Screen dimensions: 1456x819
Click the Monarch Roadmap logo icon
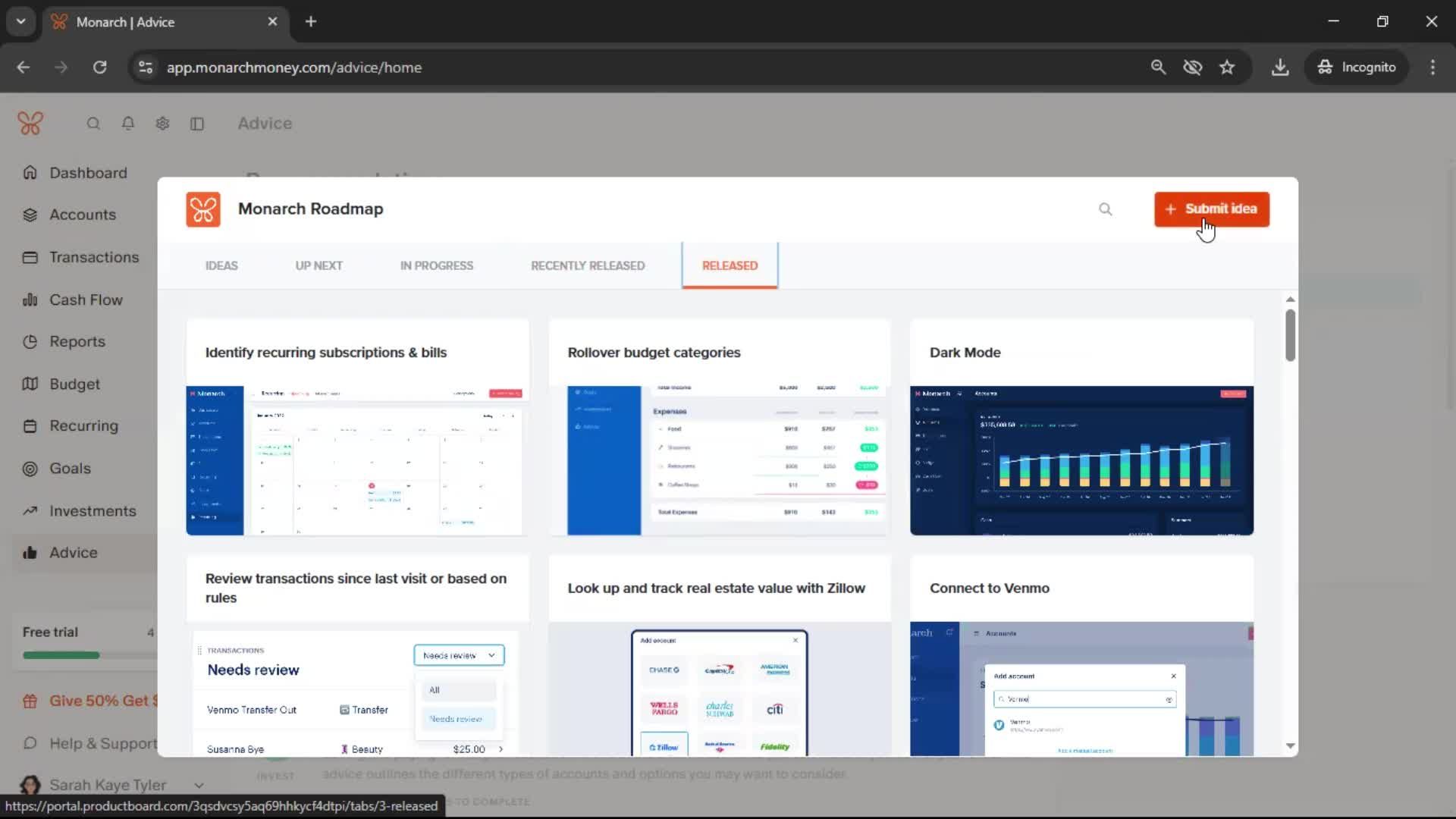coord(202,209)
